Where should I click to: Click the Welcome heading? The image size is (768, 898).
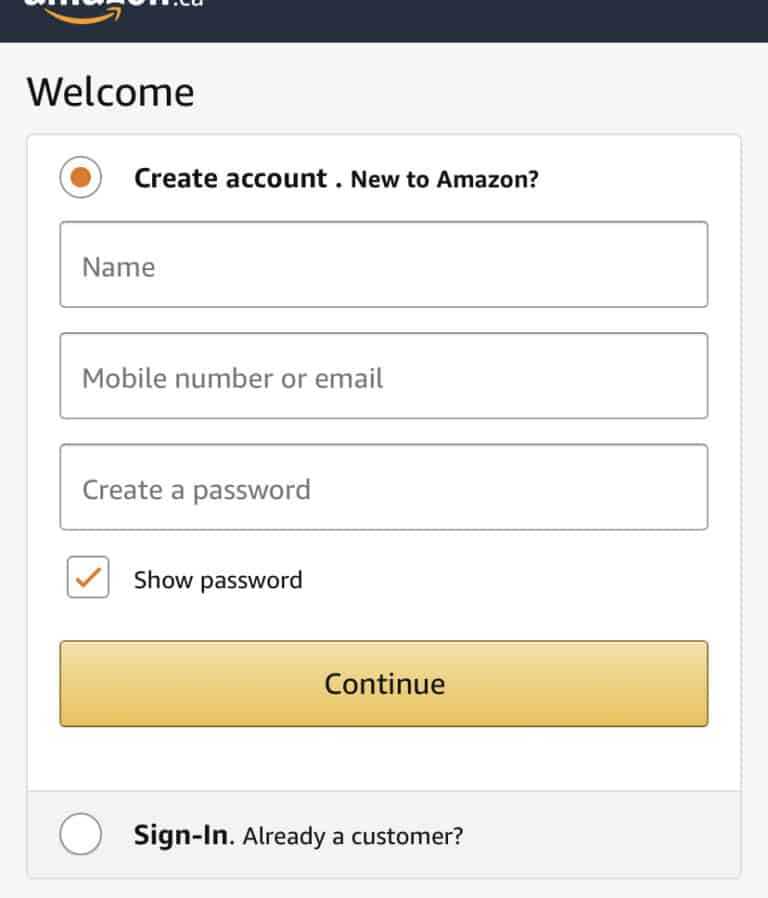coord(111,92)
